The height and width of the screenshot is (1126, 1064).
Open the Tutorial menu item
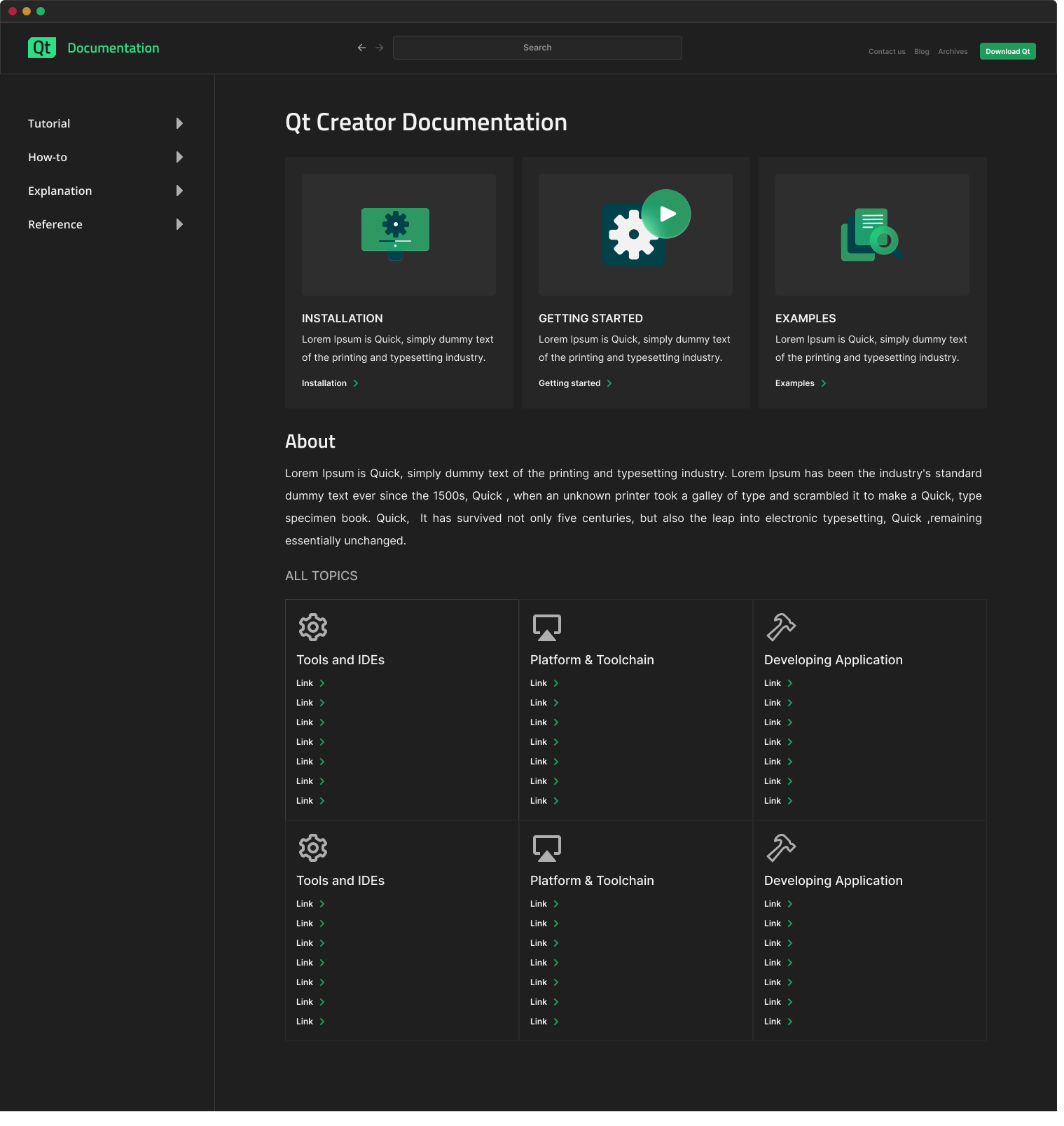click(x=49, y=123)
